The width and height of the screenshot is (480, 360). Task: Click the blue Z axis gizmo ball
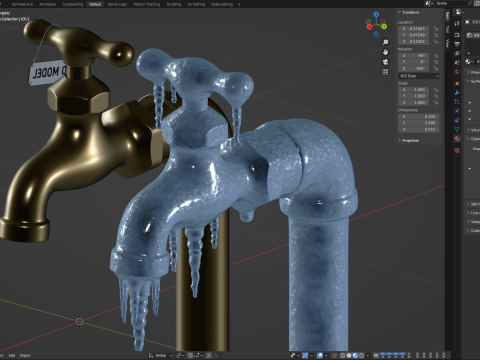376,14
